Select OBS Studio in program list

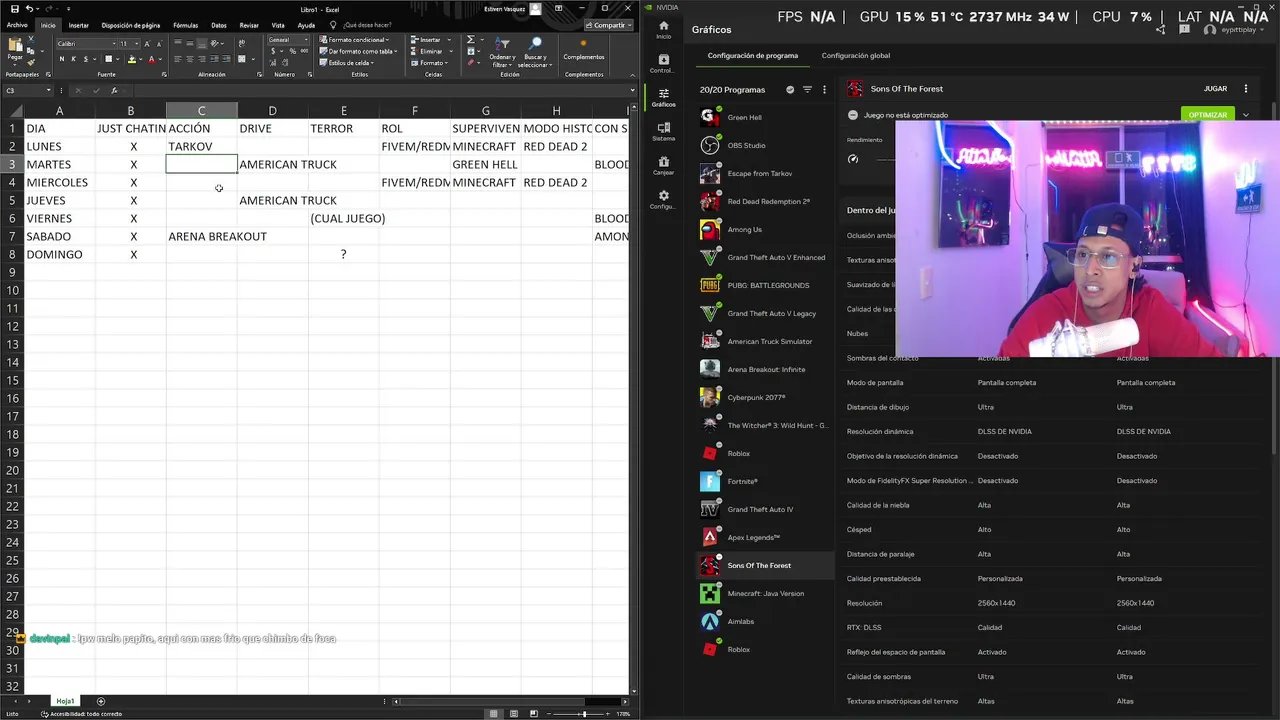click(x=765, y=146)
